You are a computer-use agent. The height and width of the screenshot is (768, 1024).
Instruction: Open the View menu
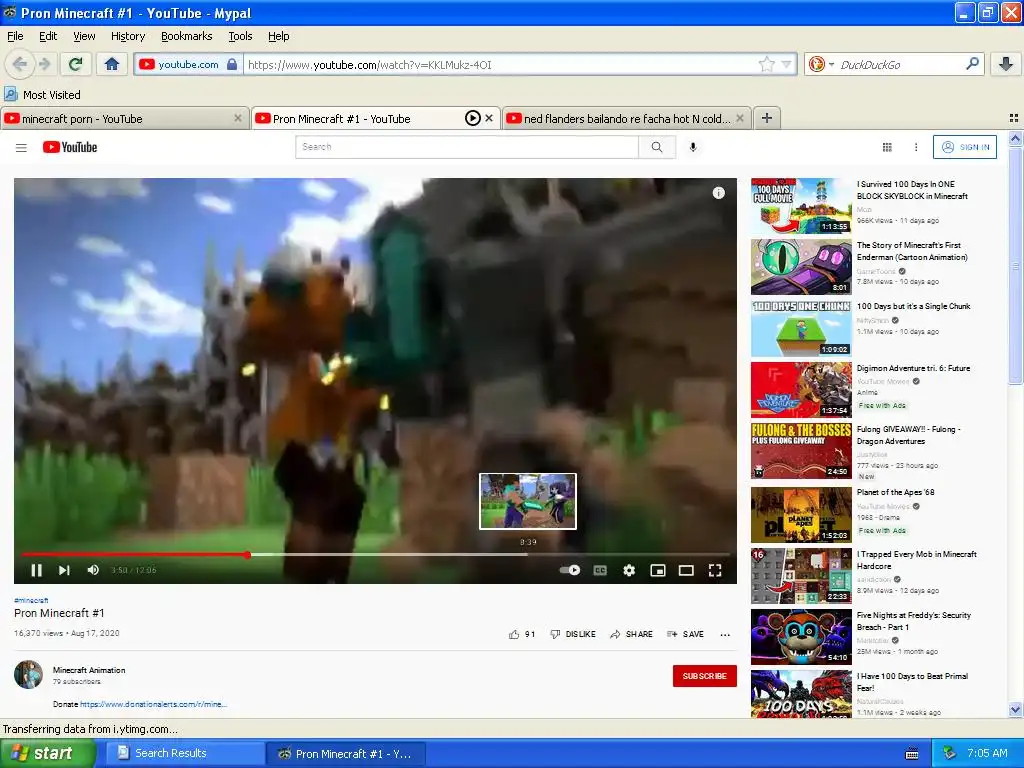coord(84,36)
